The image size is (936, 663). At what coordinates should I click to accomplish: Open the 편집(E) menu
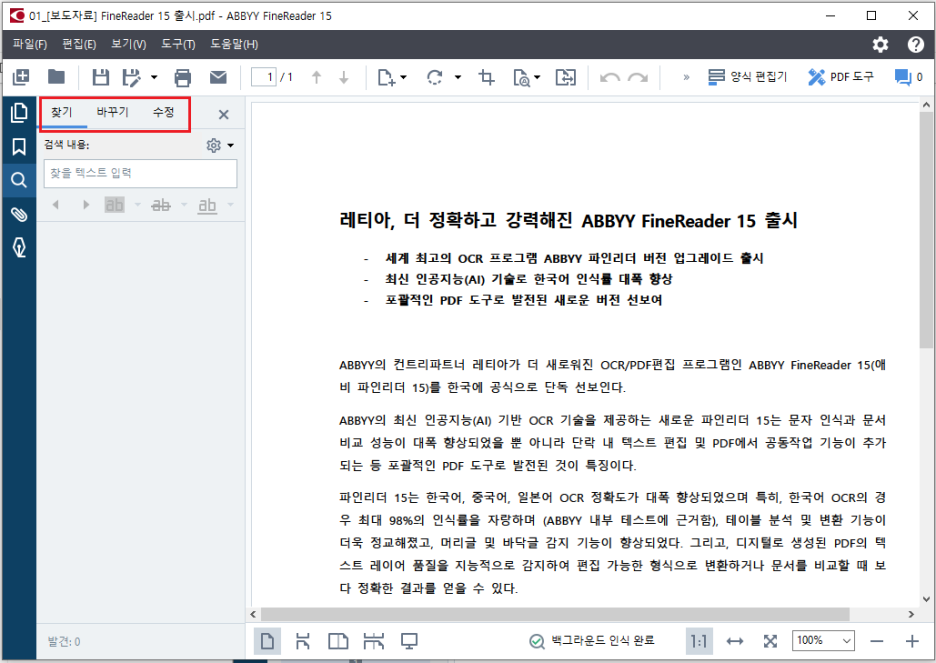click(79, 44)
